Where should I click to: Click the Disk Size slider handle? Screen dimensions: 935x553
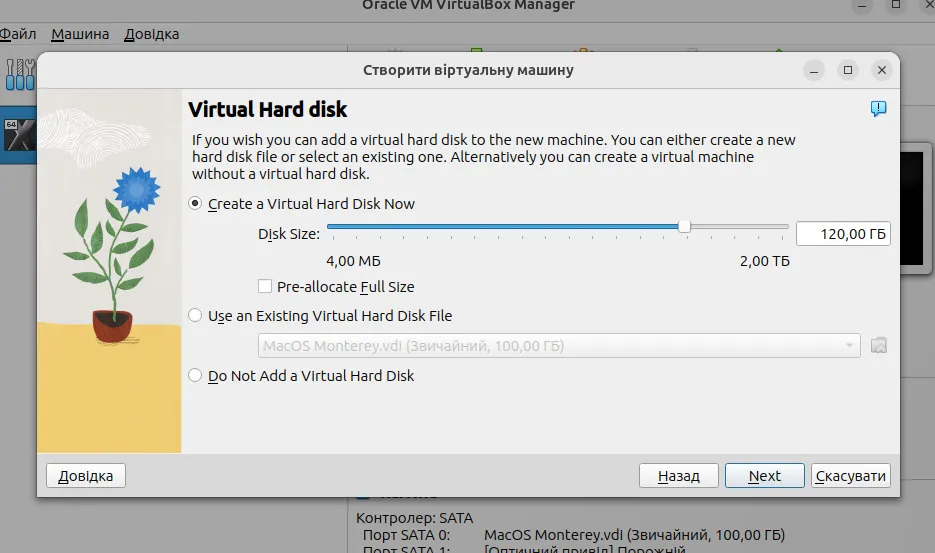pos(685,226)
